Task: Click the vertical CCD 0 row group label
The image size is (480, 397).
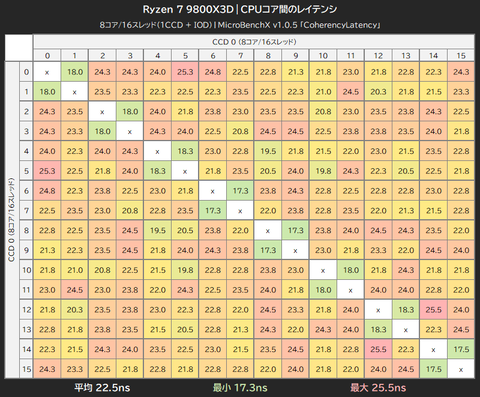Action: coord(12,220)
